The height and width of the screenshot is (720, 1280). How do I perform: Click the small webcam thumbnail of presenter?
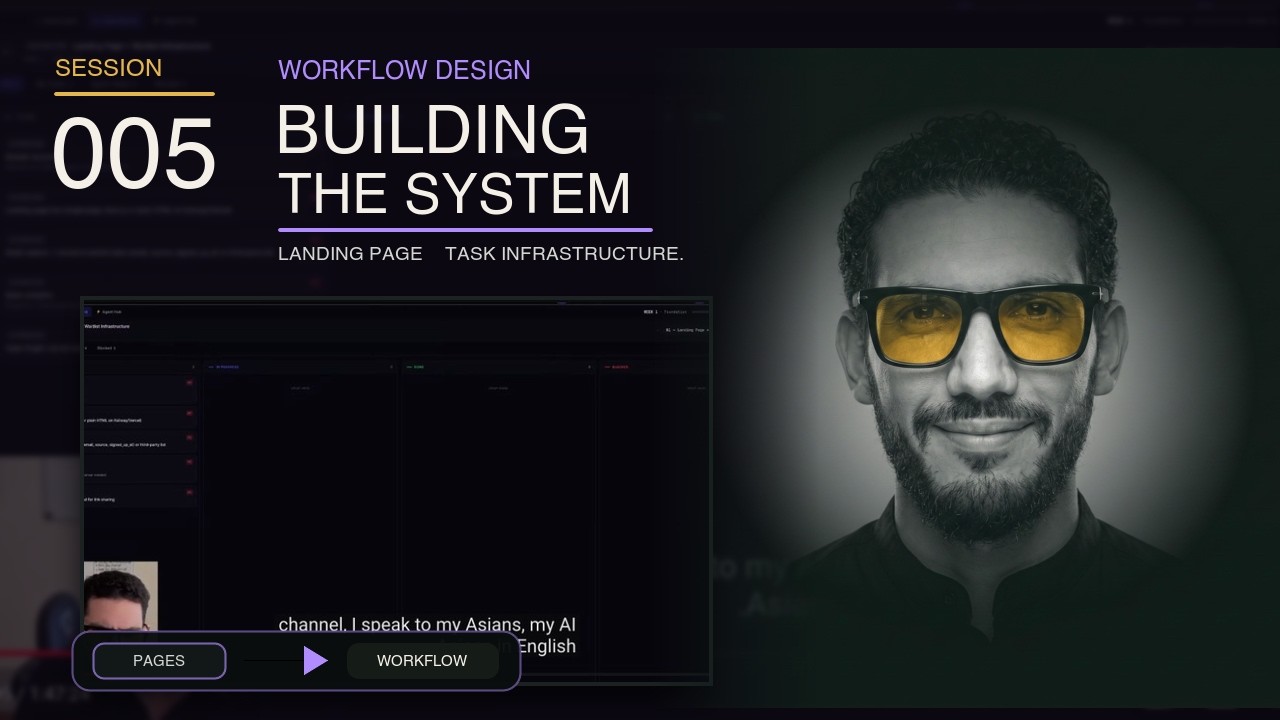(120, 596)
